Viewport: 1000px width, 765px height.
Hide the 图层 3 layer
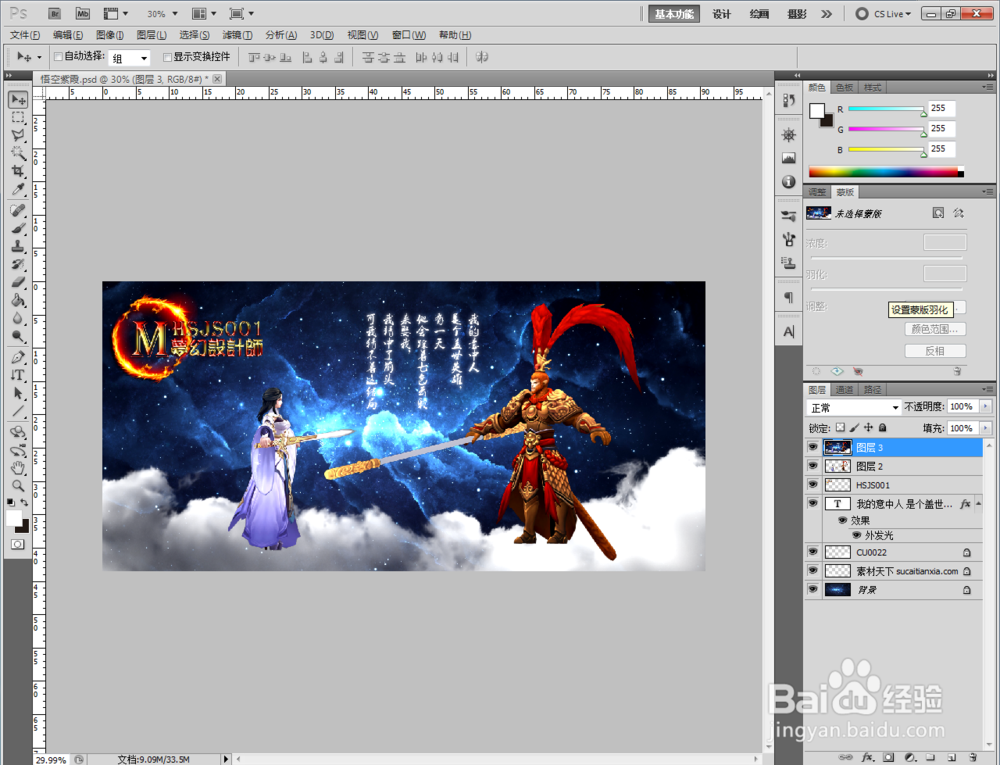[812, 448]
